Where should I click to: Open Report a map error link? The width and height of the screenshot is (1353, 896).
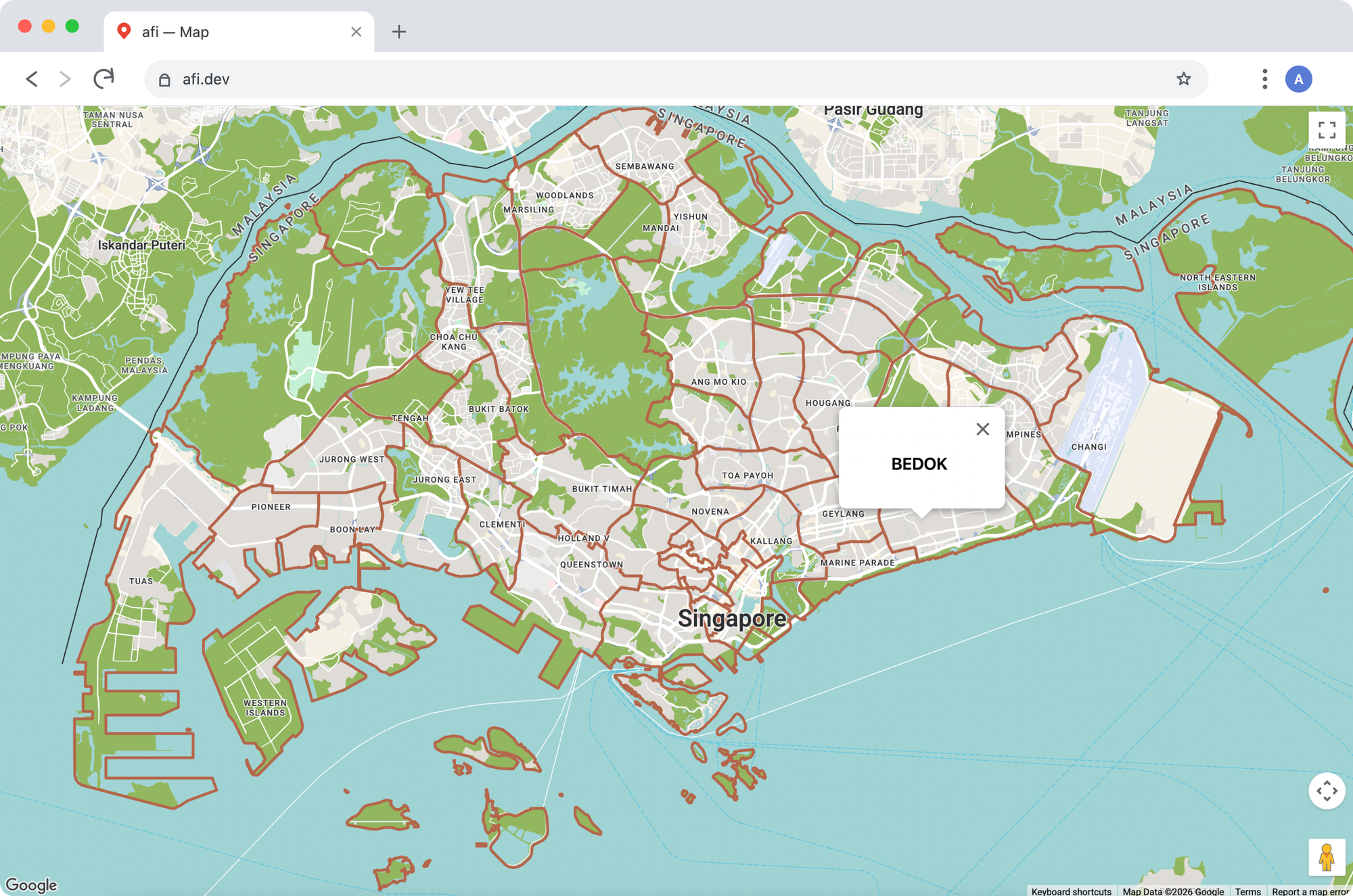[1310, 891]
